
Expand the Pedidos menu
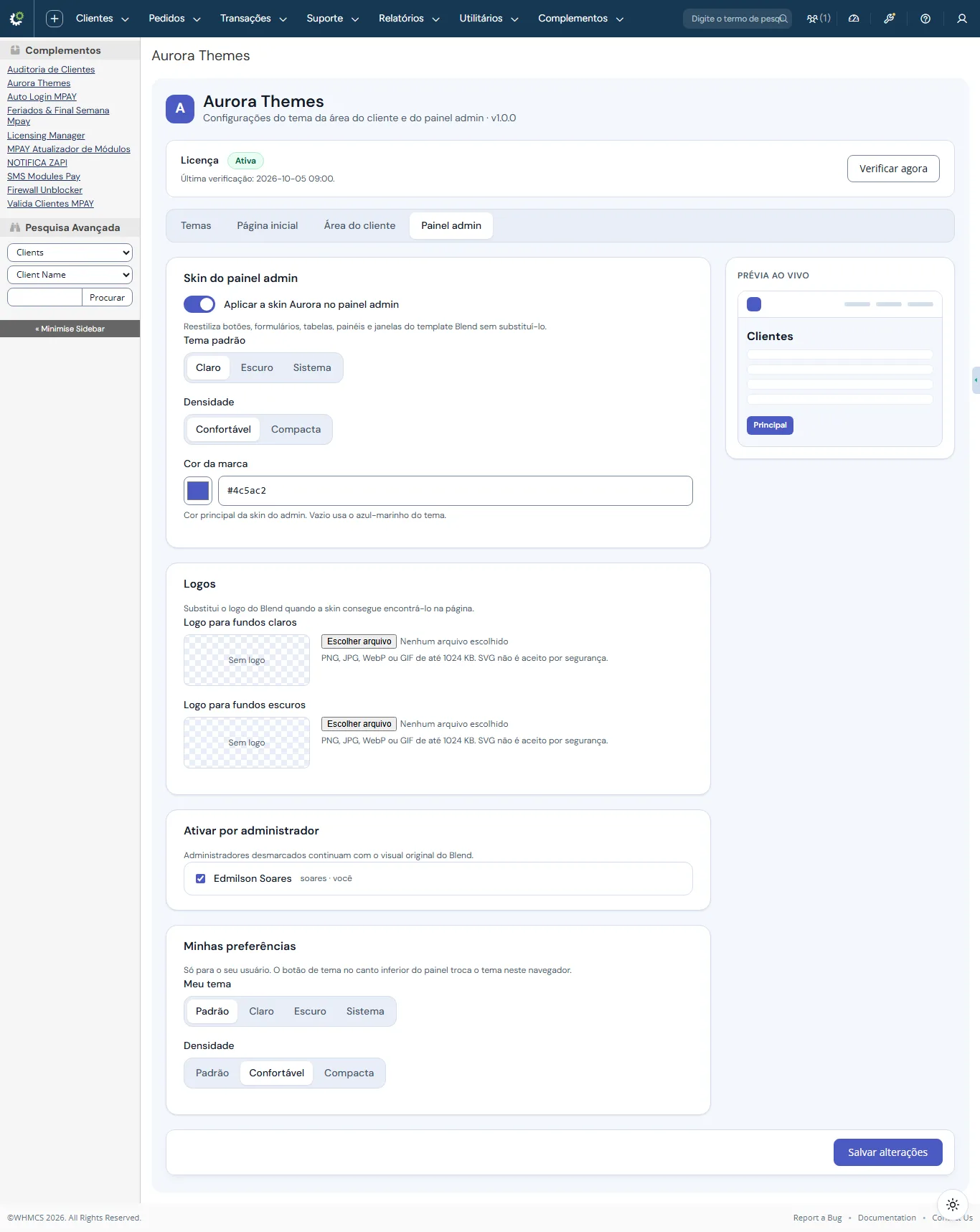tap(174, 19)
